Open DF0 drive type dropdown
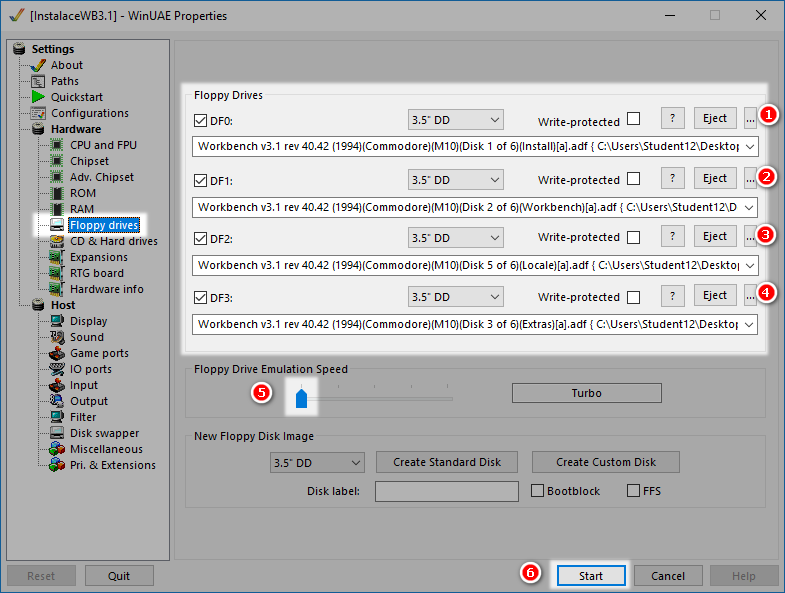This screenshot has height=593, width=785. click(x=456, y=120)
